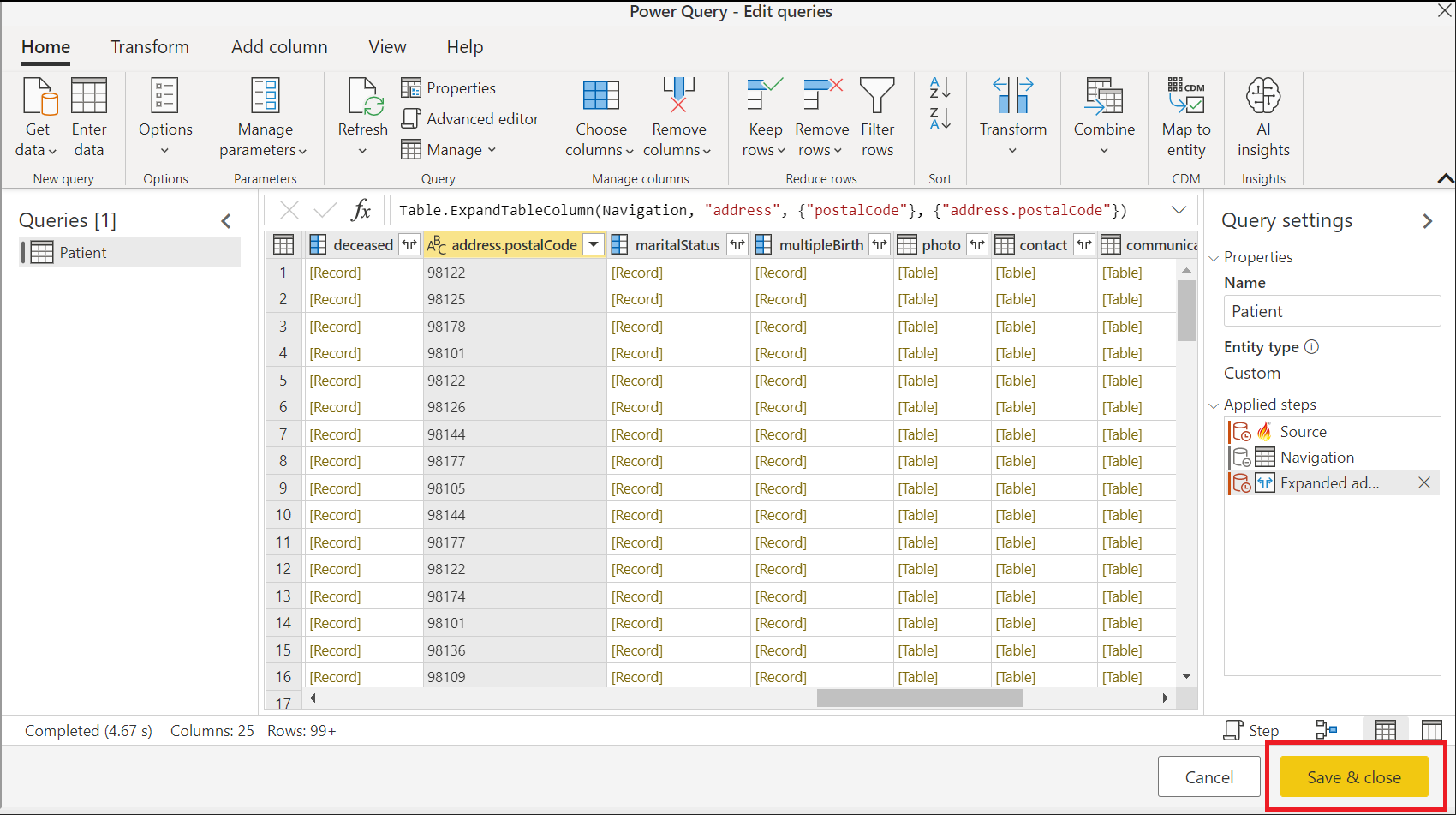
Task: Toggle the Step script view
Action: (x=1251, y=730)
